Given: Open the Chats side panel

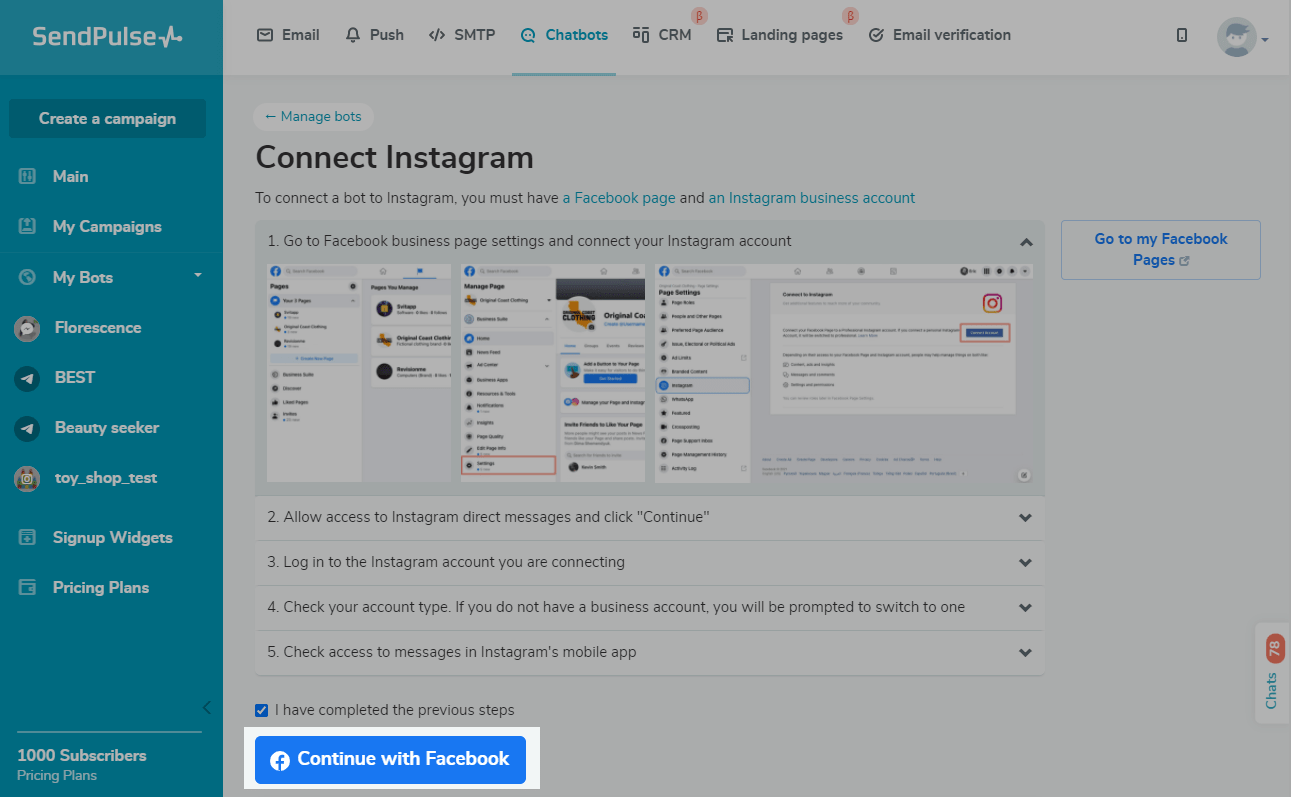Looking at the screenshot, I should pos(1273,672).
